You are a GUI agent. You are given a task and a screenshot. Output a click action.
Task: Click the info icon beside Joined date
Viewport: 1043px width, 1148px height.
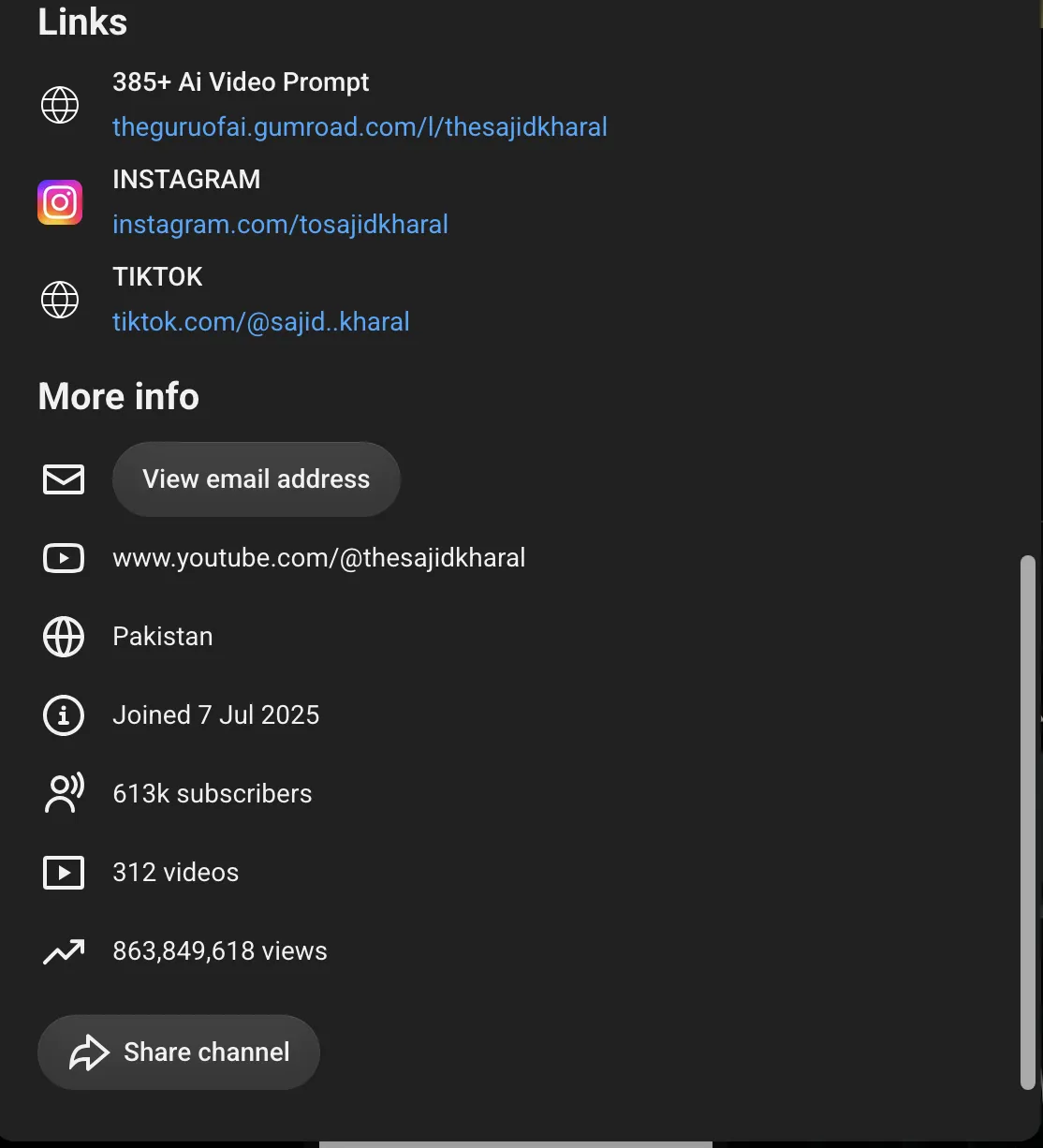pos(64,715)
